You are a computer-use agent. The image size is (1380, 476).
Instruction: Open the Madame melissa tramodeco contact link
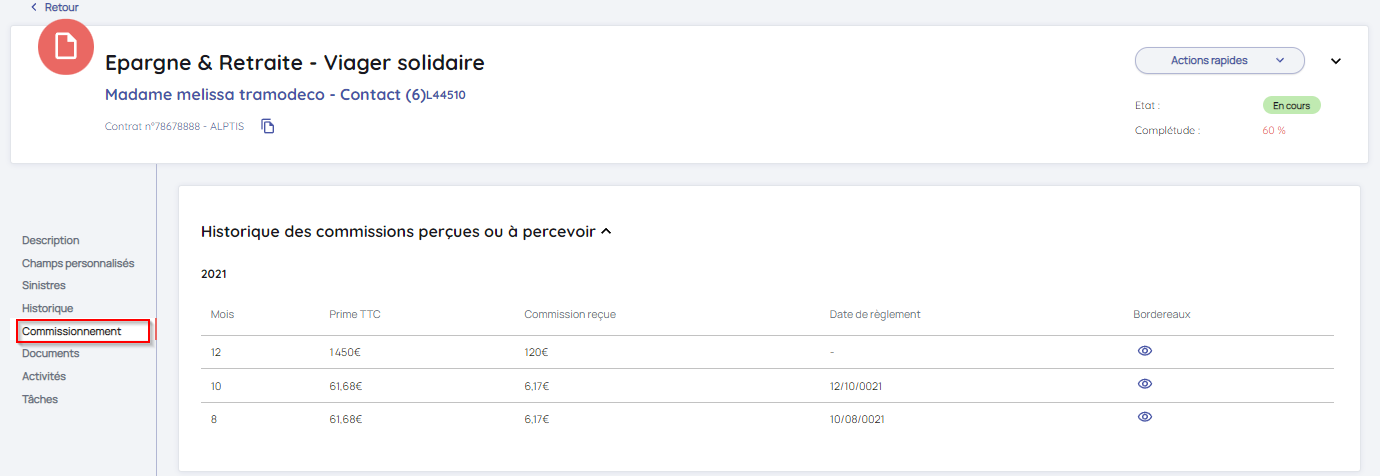coord(265,95)
